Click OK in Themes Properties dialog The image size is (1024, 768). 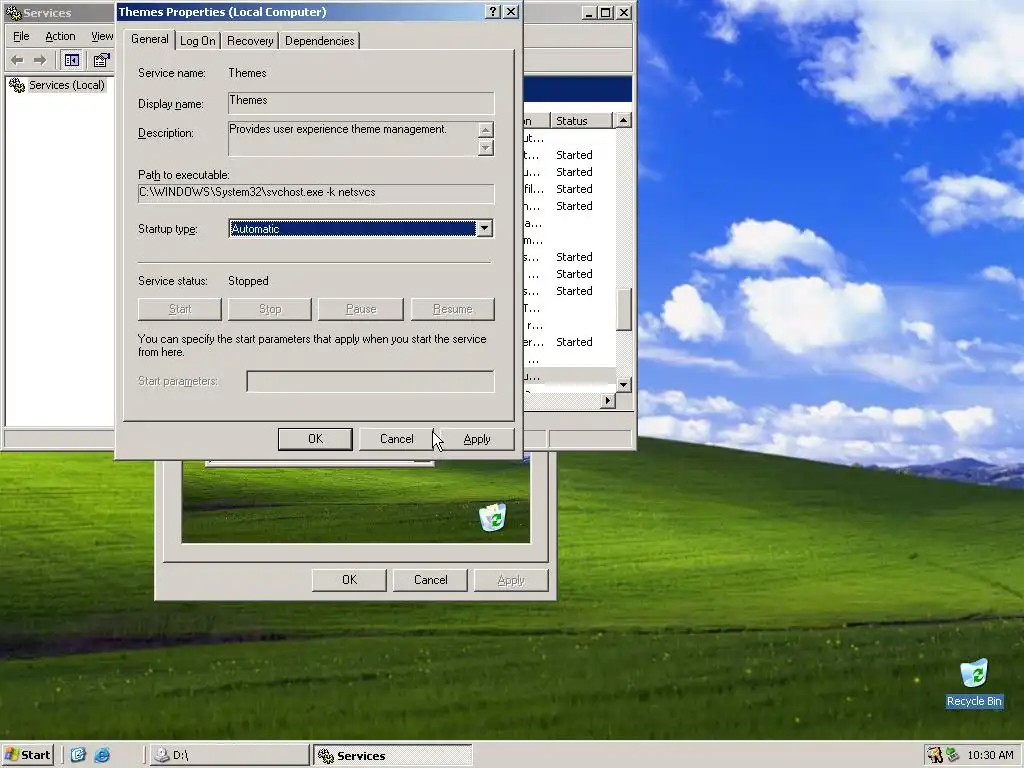click(x=315, y=439)
